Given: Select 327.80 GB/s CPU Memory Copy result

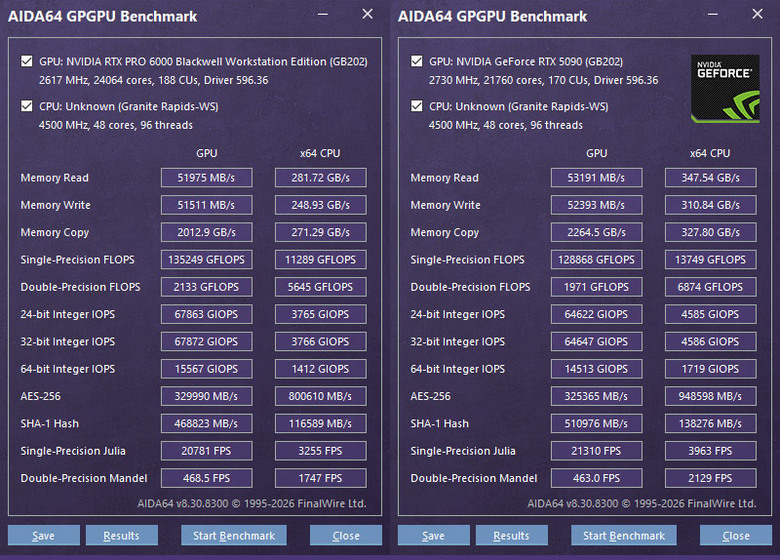Looking at the screenshot, I should pyautogui.click(x=710, y=232).
